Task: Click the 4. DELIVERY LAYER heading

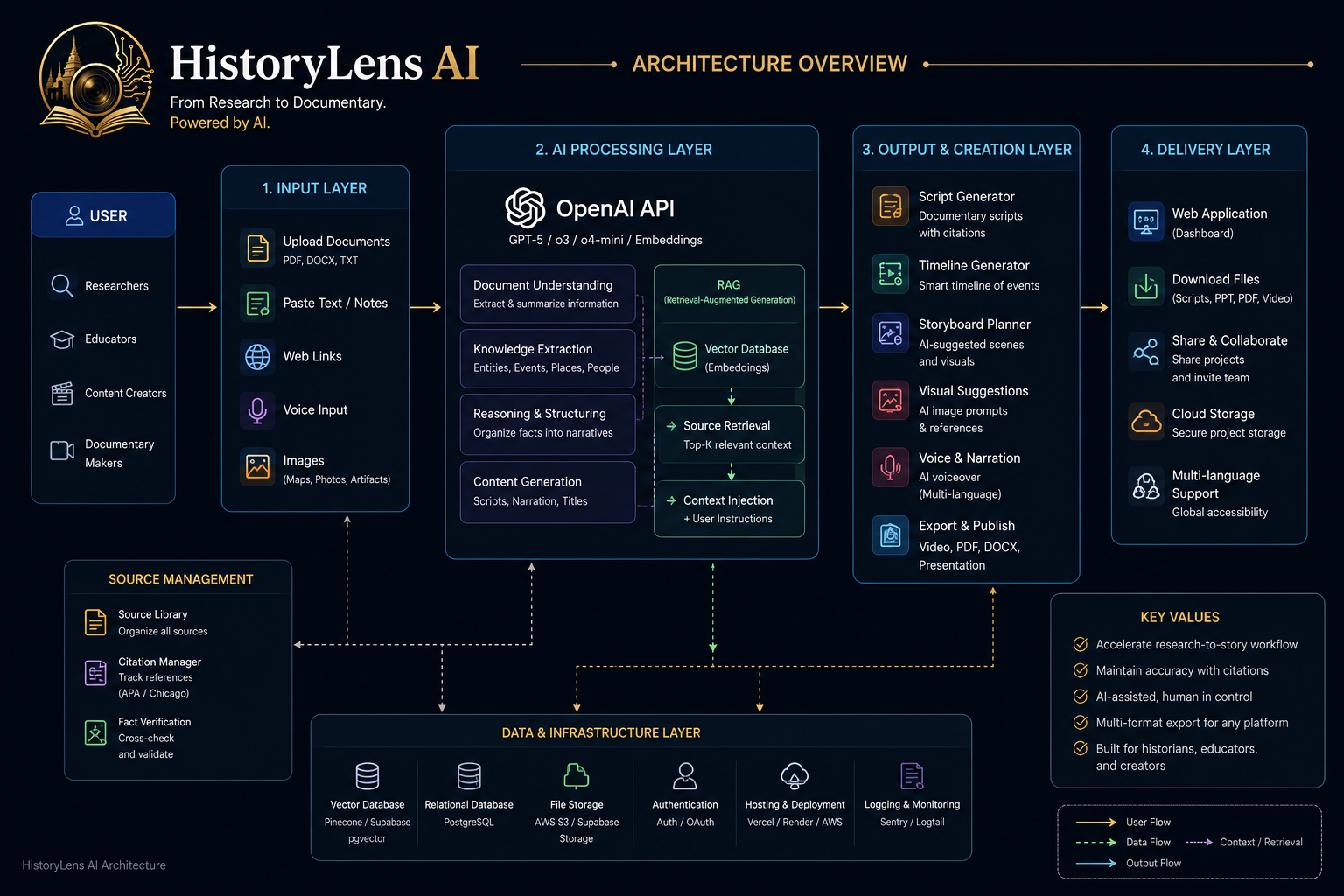Action: click(1206, 150)
